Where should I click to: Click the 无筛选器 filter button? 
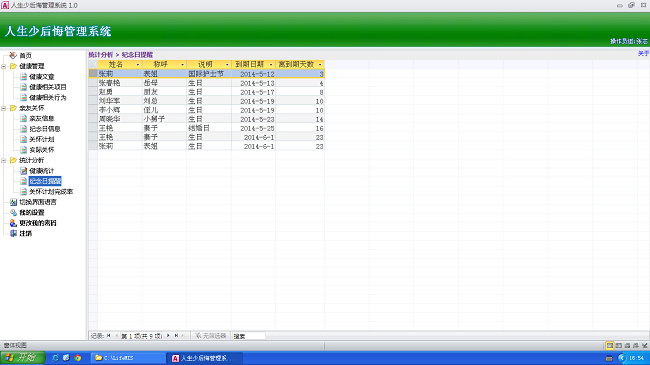[211, 336]
